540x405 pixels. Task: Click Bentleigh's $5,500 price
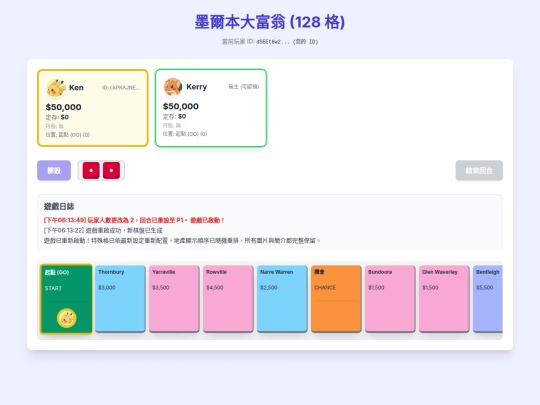tap(485, 288)
